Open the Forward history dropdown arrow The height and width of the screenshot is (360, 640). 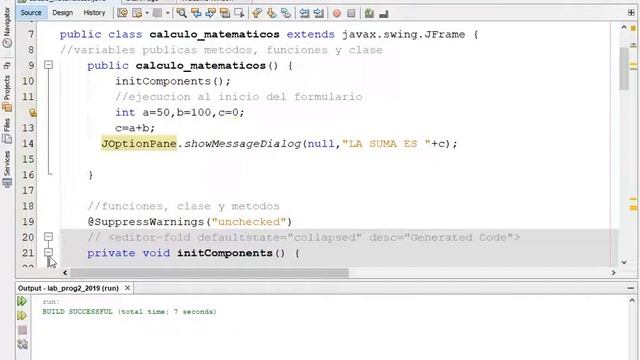[167, 13]
